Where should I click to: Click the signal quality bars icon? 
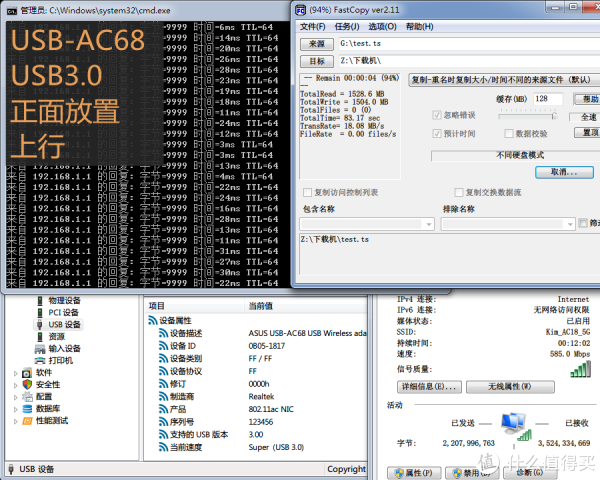(x=580, y=369)
